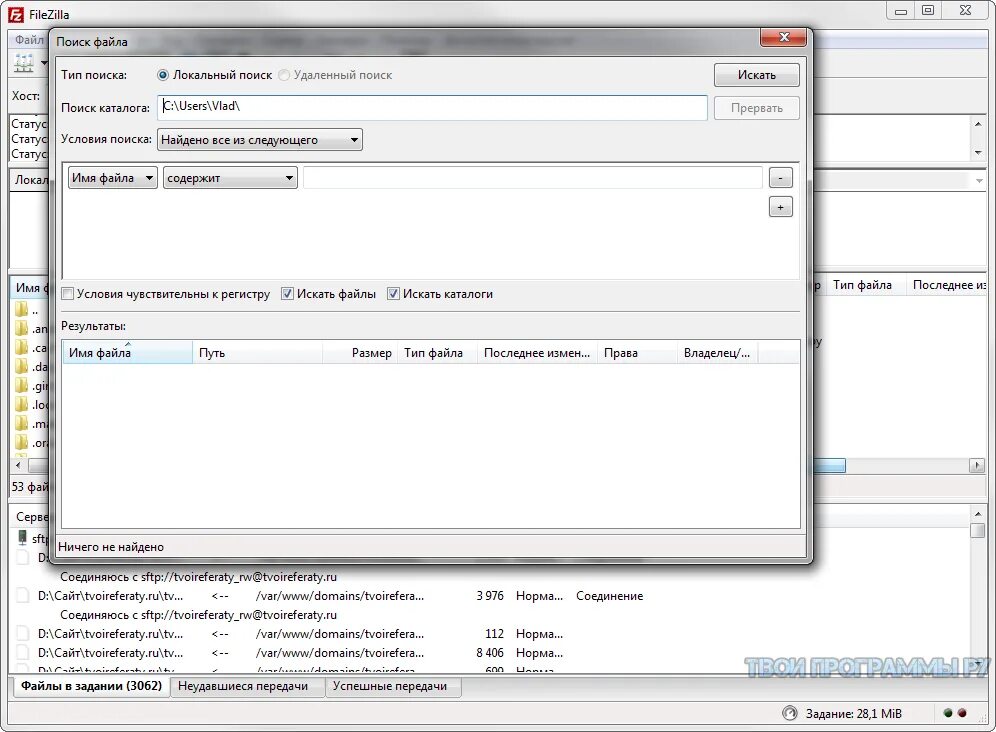Minimize the FileZilla window

[901, 10]
